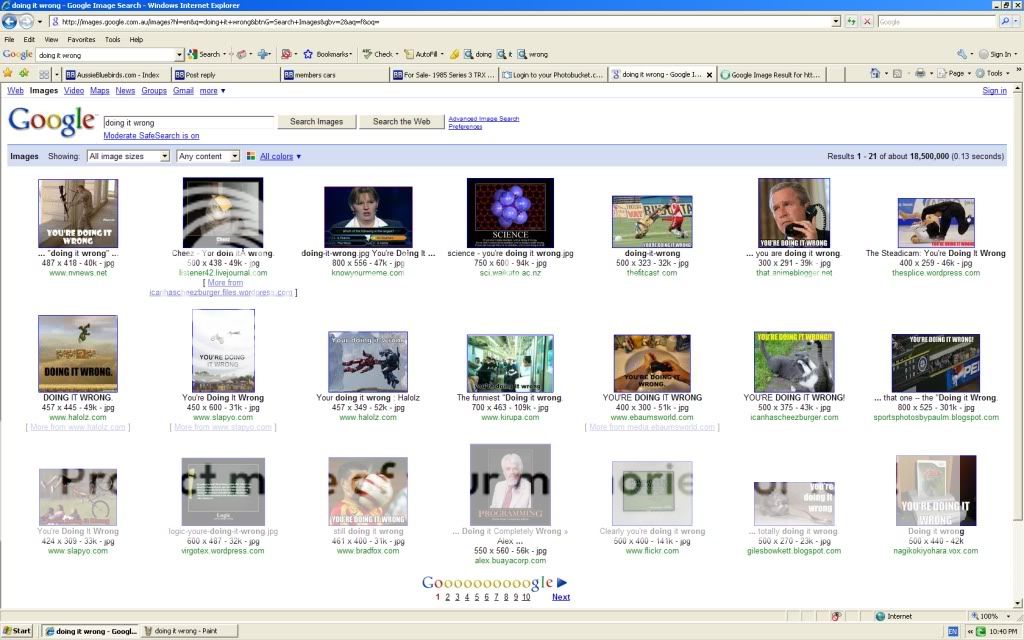Find the word 'doing' on page

click(477, 54)
